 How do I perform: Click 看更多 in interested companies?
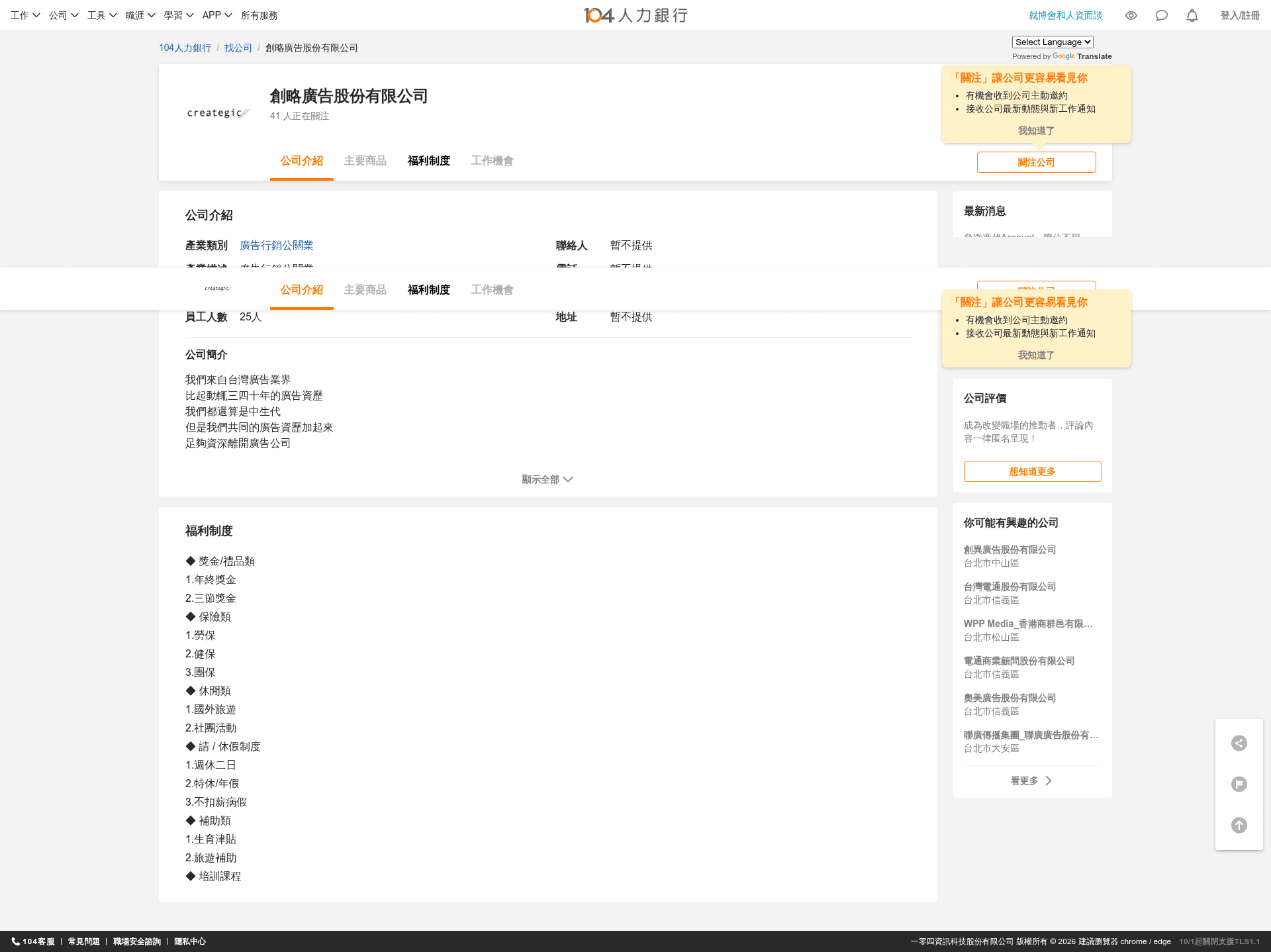point(1031,781)
